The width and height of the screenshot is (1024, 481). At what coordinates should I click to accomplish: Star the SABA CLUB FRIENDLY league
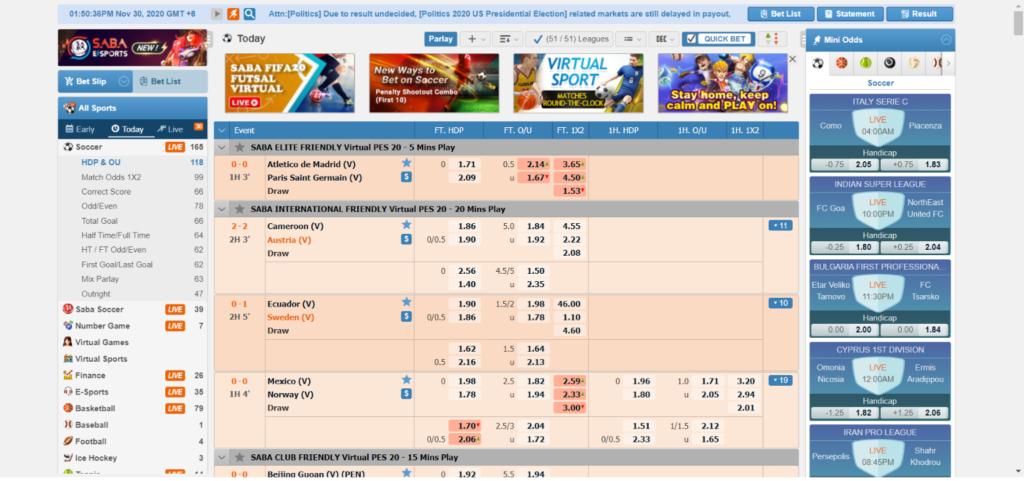(x=240, y=458)
